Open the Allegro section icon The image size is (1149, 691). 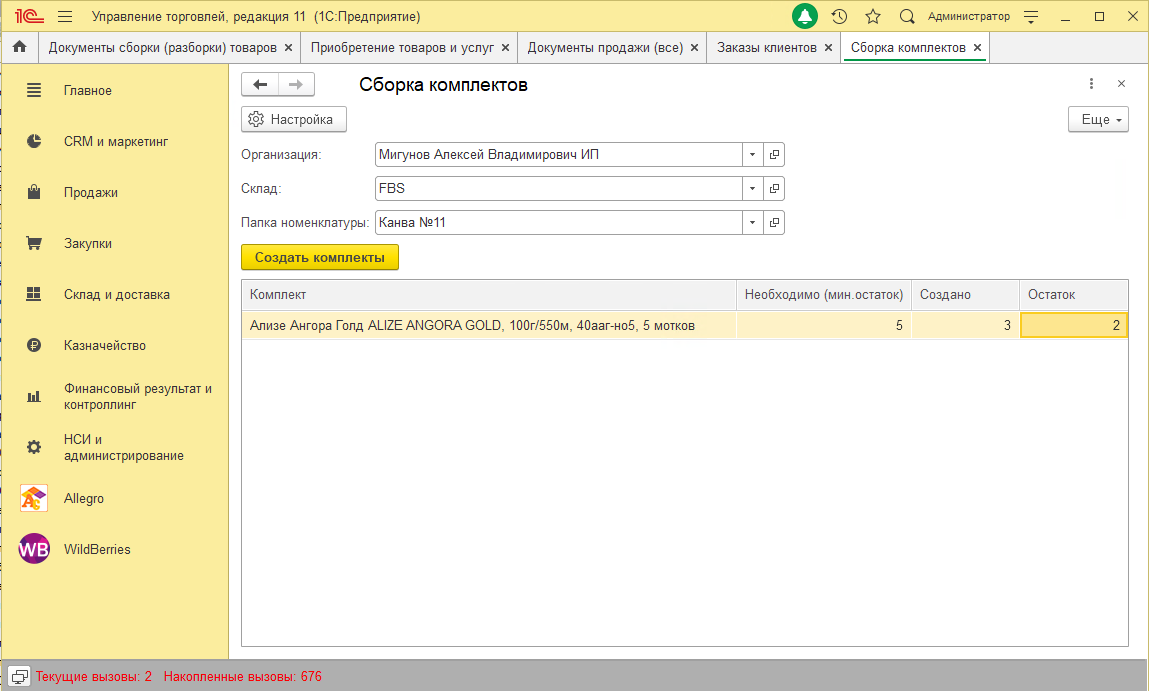[x=34, y=498]
